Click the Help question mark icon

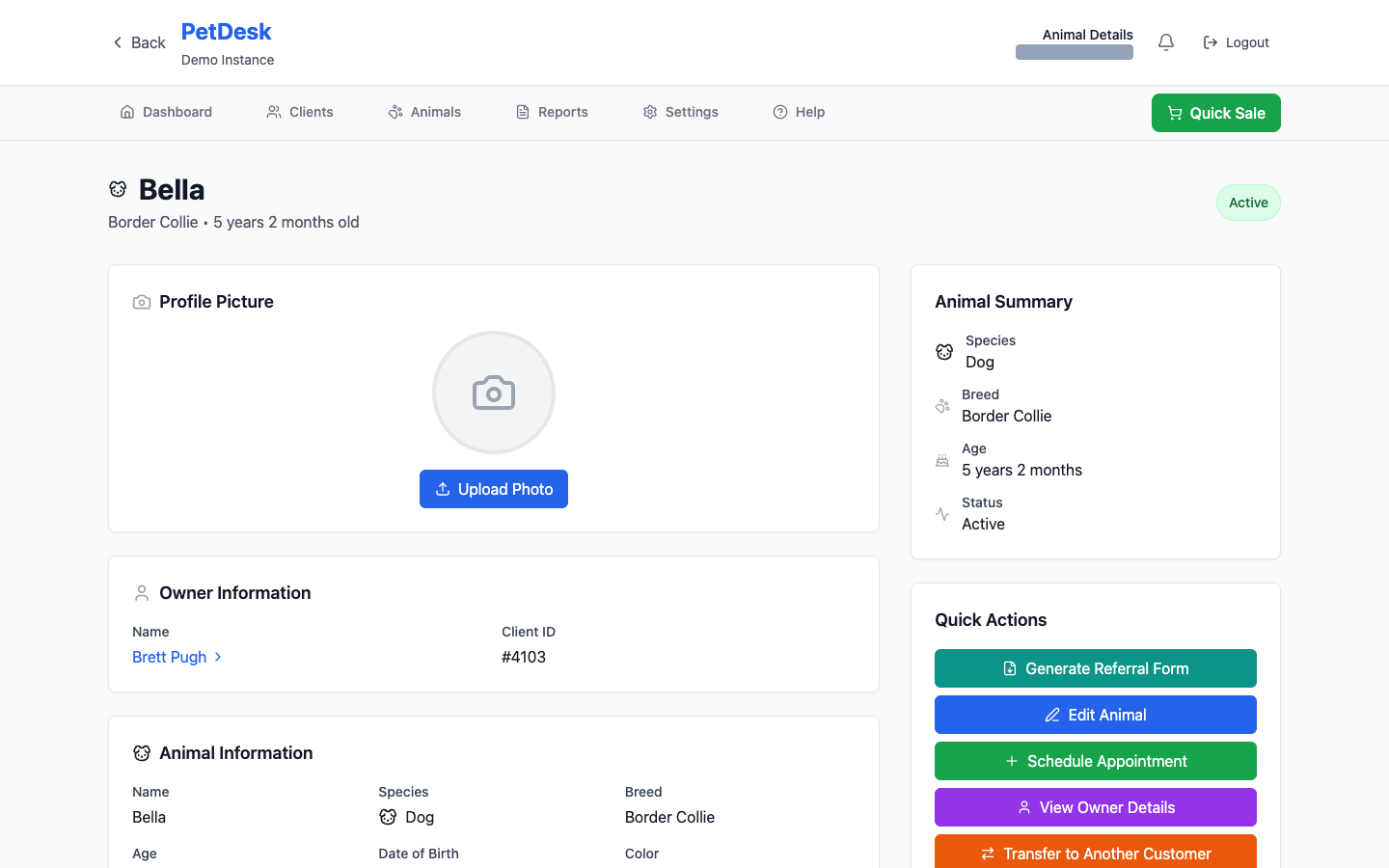click(x=780, y=112)
